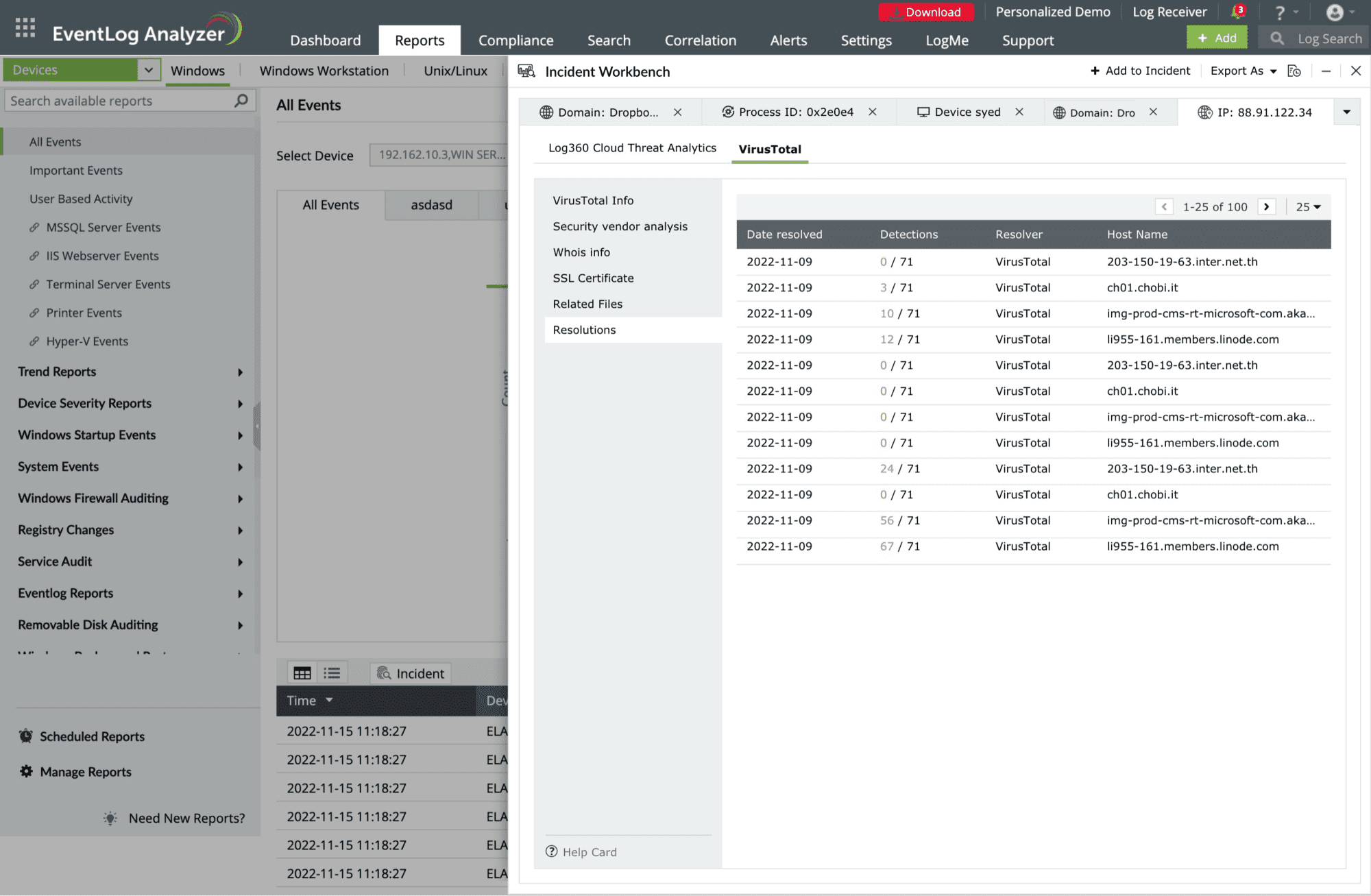Open Security vendor analysis section
Viewport: 1371px width, 896px height.
point(620,225)
